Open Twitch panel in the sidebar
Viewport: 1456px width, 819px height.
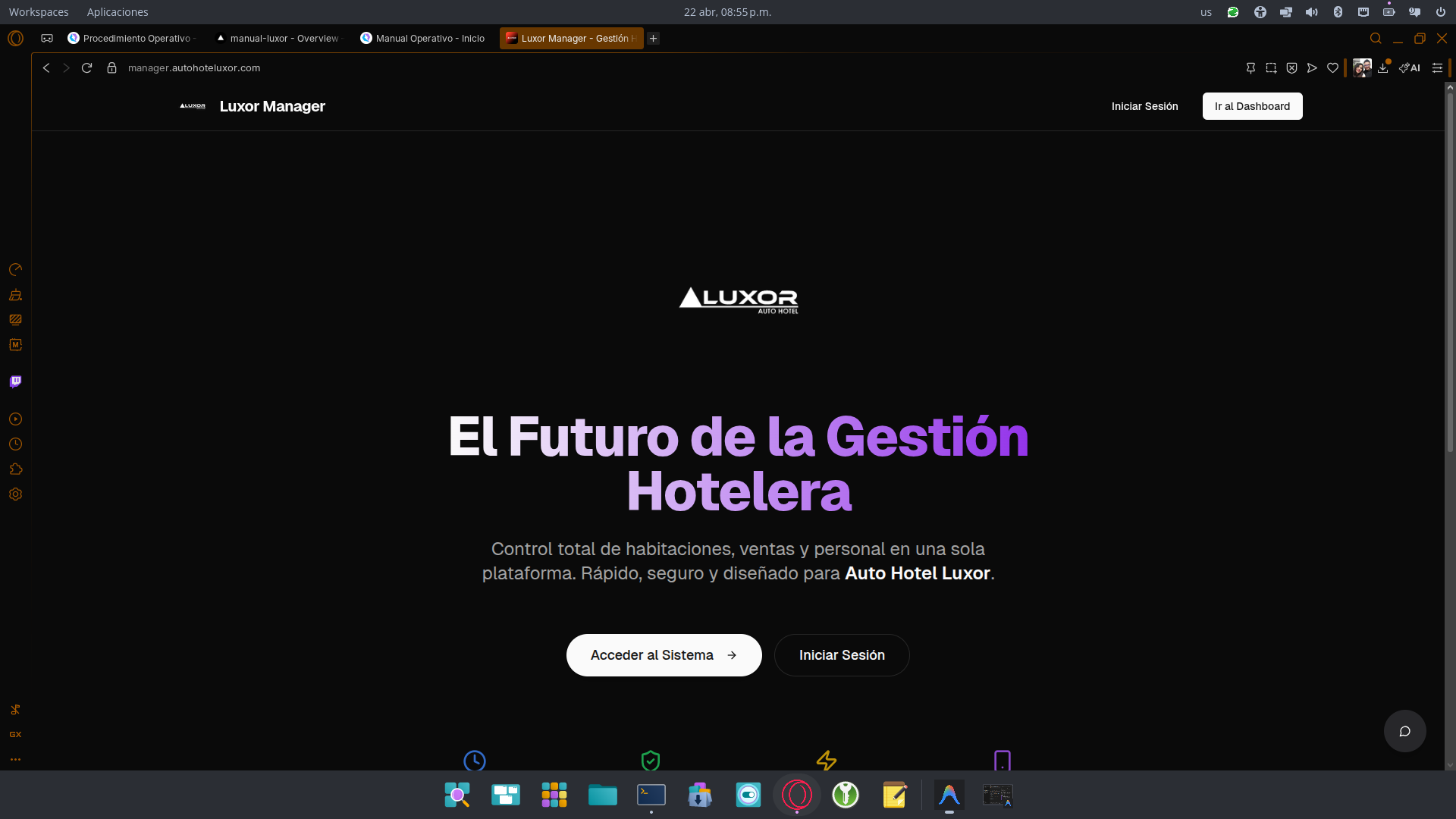15,381
